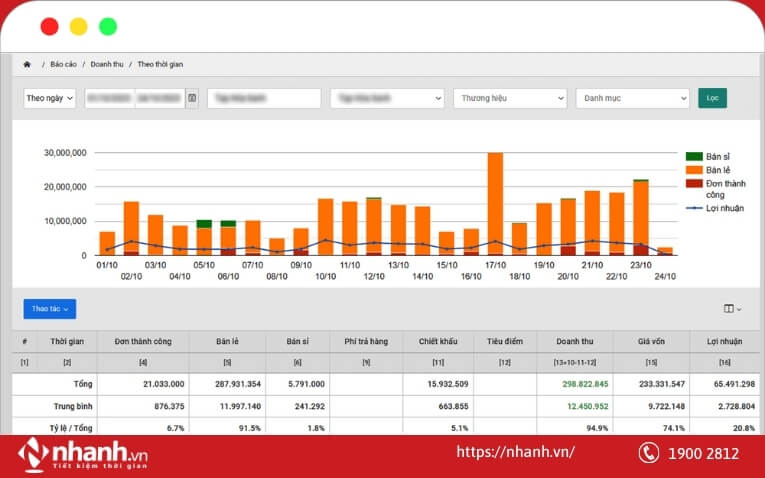This screenshot has width=765, height=478.
Task: Open the Theo ngày dropdown
Action: pyautogui.click(x=49, y=98)
